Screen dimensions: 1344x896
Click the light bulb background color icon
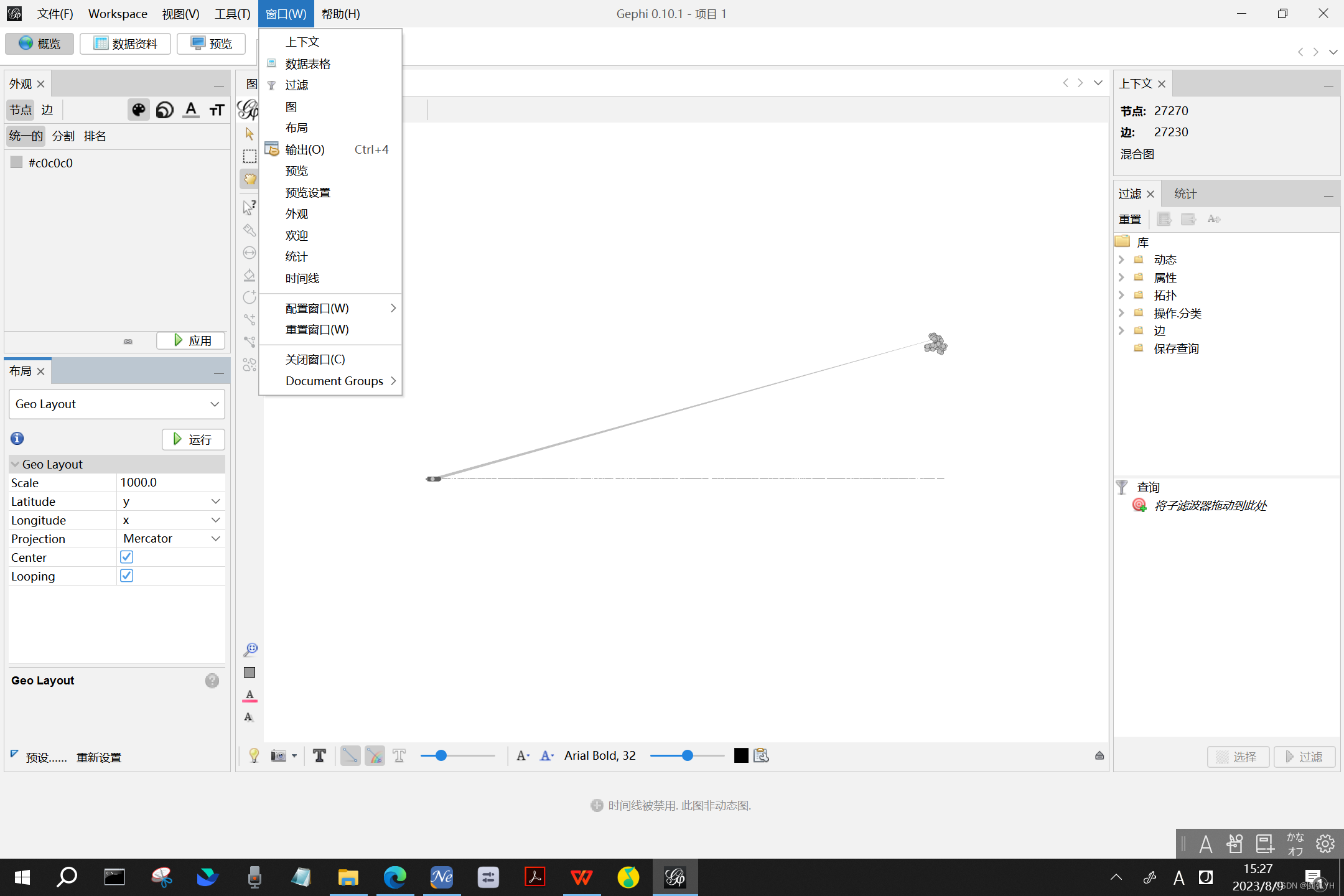[254, 755]
